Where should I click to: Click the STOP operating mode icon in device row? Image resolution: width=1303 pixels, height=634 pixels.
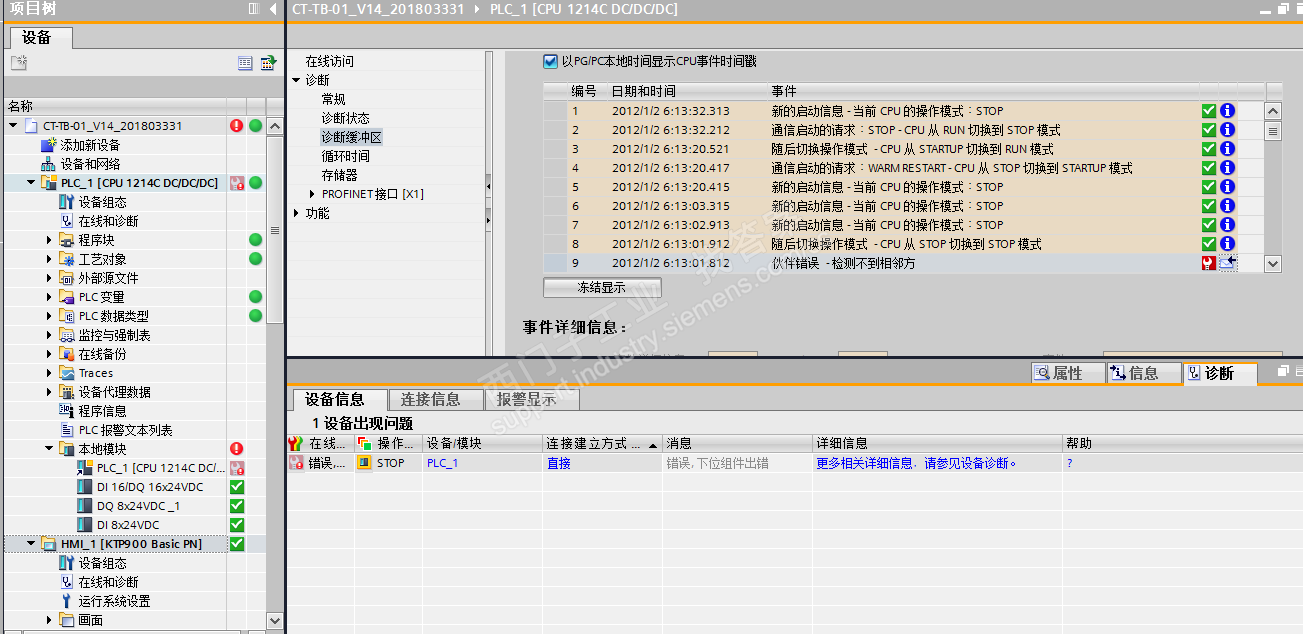(x=364, y=463)
